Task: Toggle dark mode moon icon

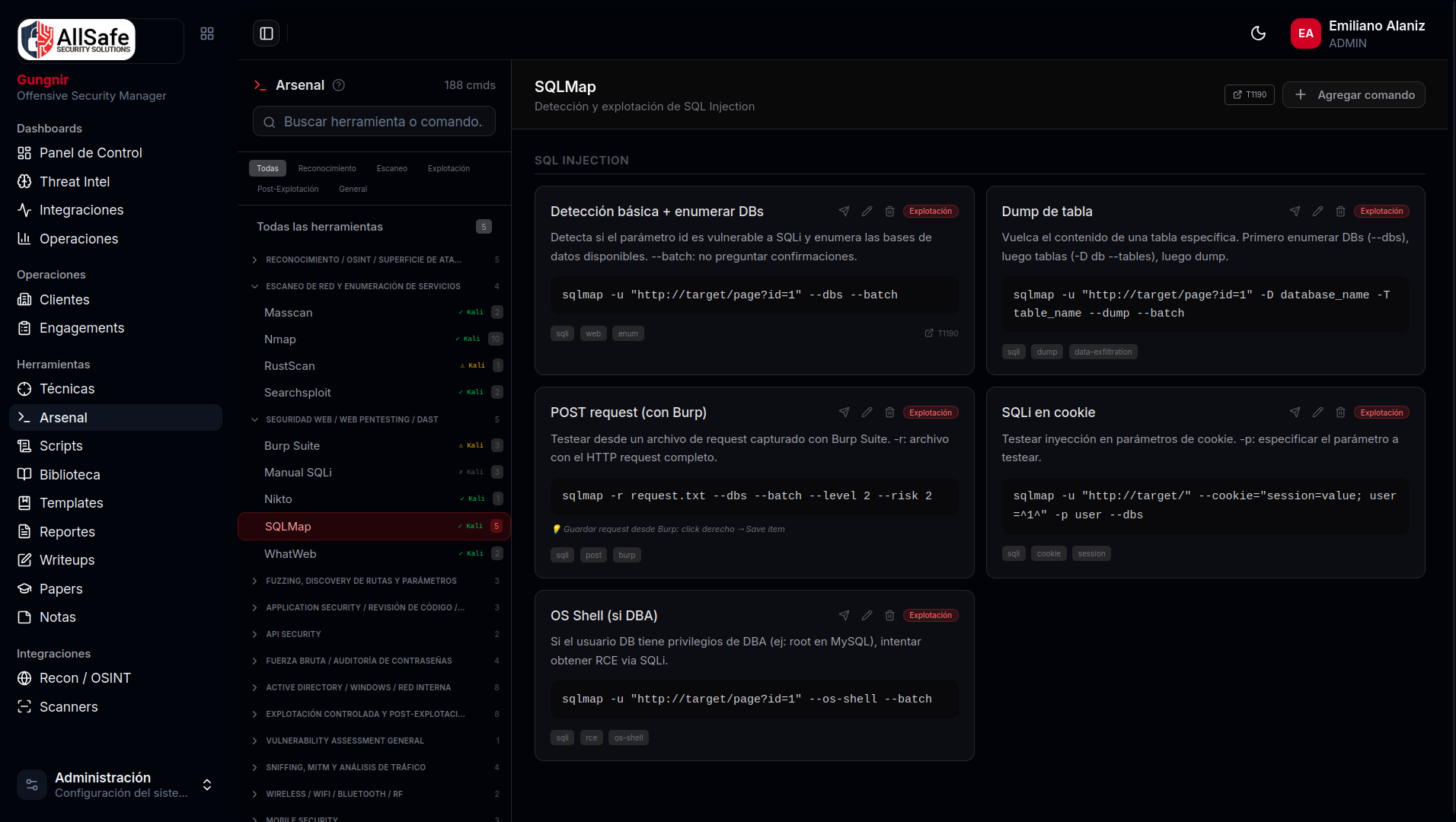Action: coord(1258,33)
